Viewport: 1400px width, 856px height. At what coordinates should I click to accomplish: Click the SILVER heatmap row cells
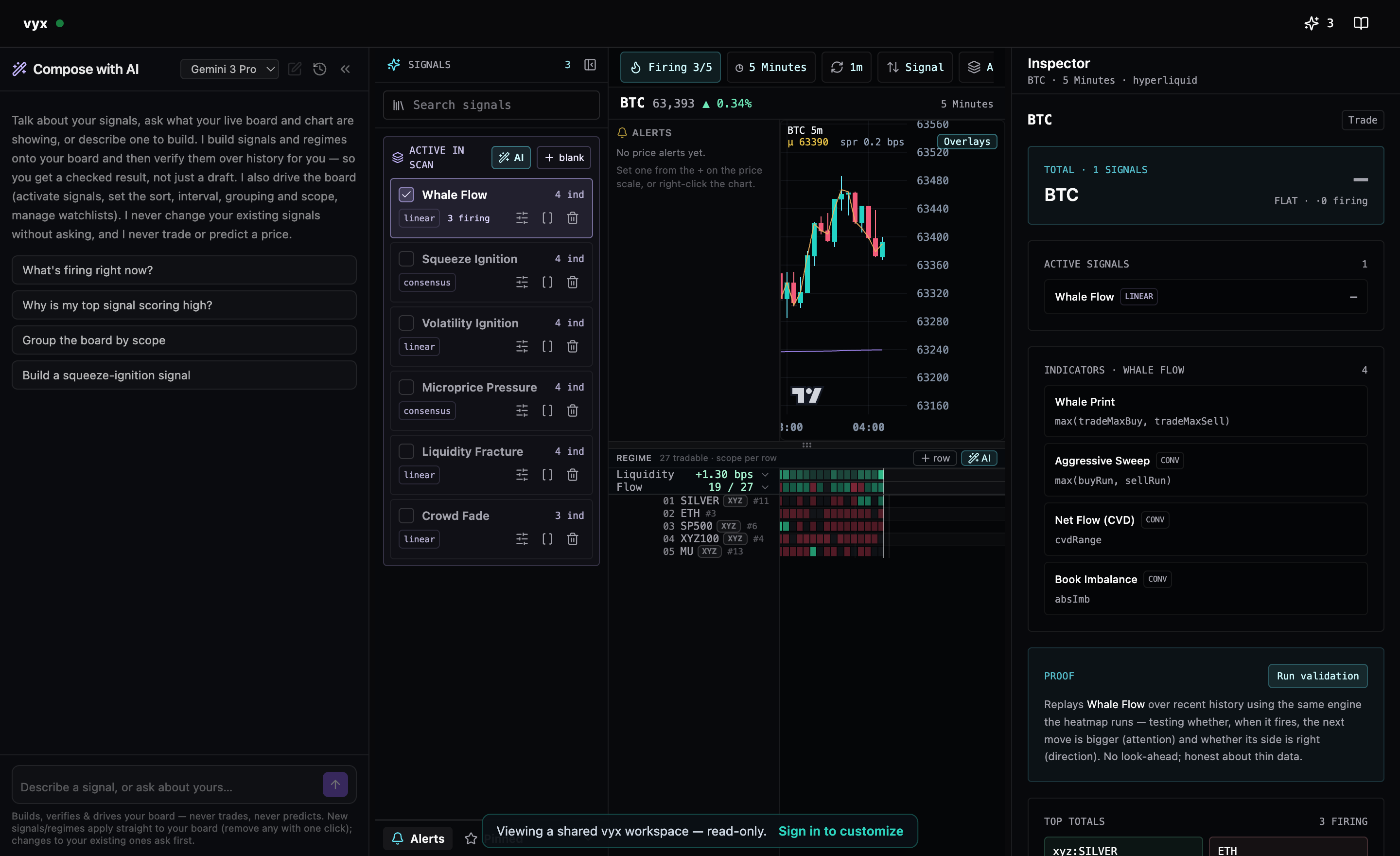[x=831, y=501]
